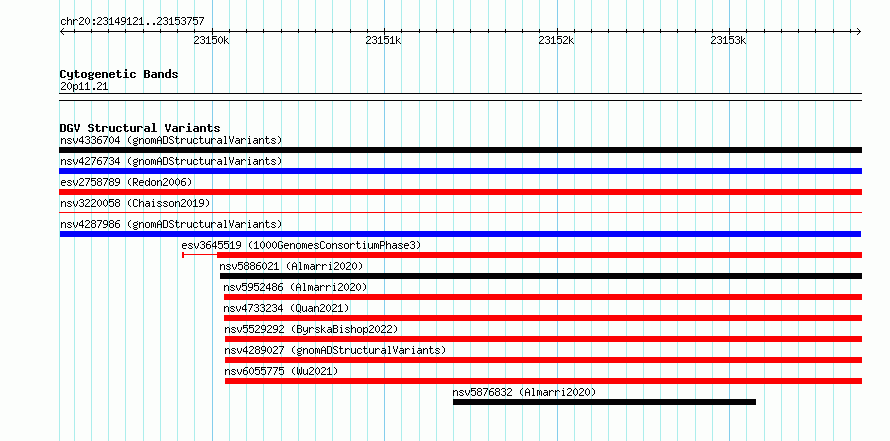Click the Cytogenetic Bands track heading
The height and width of the screenshot is (441, 890).
click(119, 74)
